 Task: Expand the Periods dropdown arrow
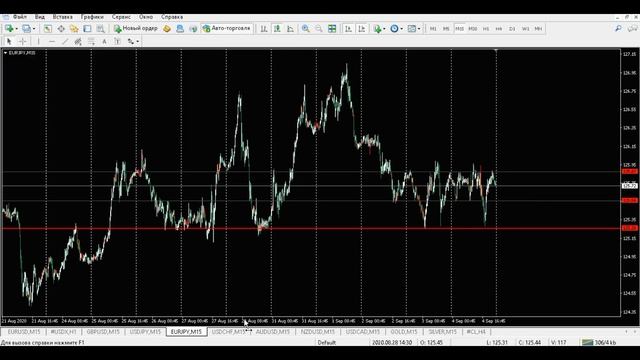401,29
